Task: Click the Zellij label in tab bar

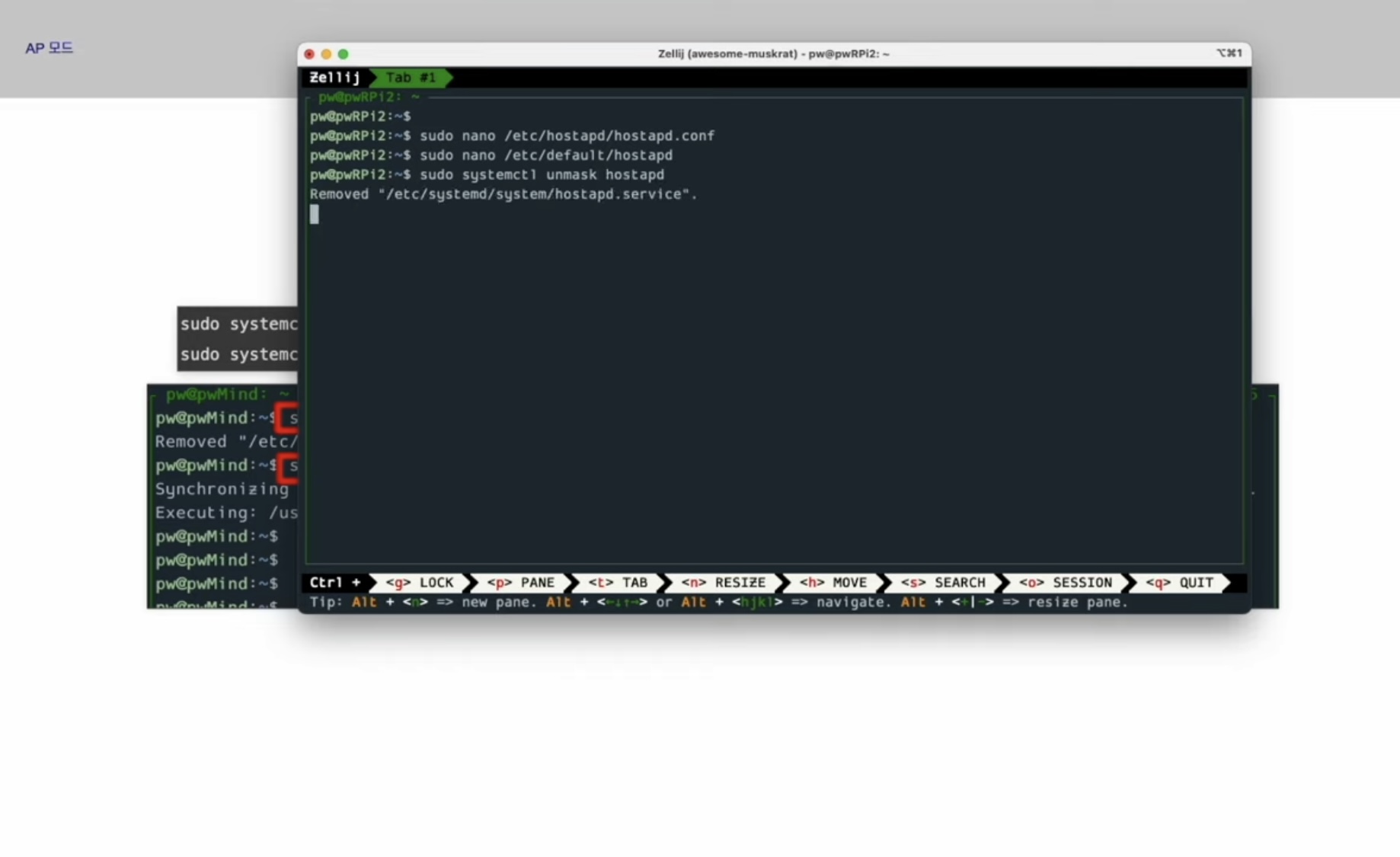Action: 334,78
